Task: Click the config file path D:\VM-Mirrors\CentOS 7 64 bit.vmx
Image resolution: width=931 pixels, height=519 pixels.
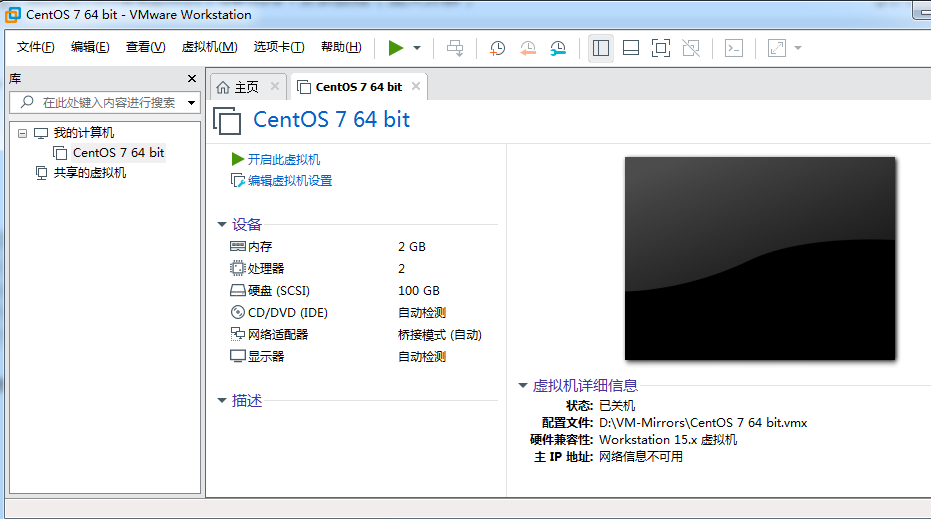Action: (703, 423)
